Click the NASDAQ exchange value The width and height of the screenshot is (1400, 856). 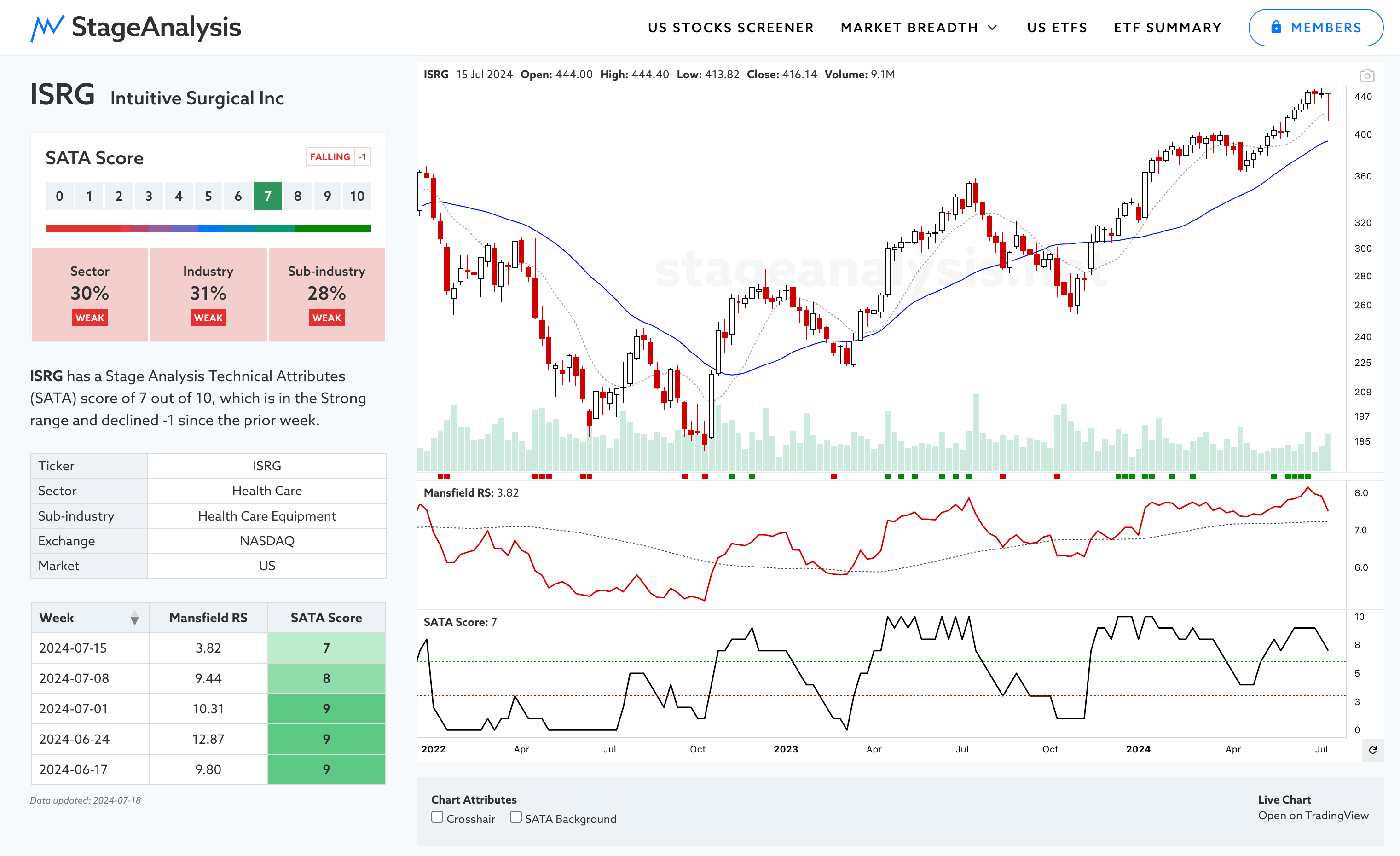pyautogui.click(x=267, y=541)
